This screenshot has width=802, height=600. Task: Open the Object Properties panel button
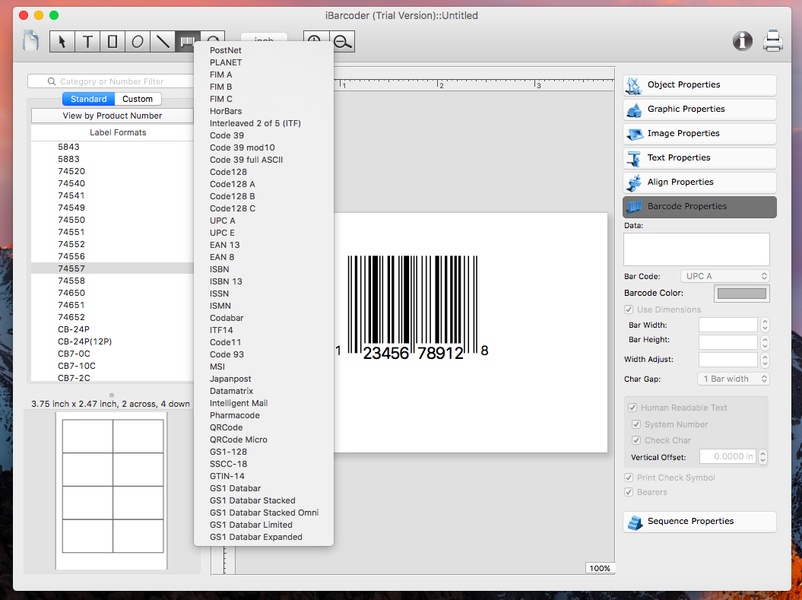pyautogui.click(x=699, y=85)
